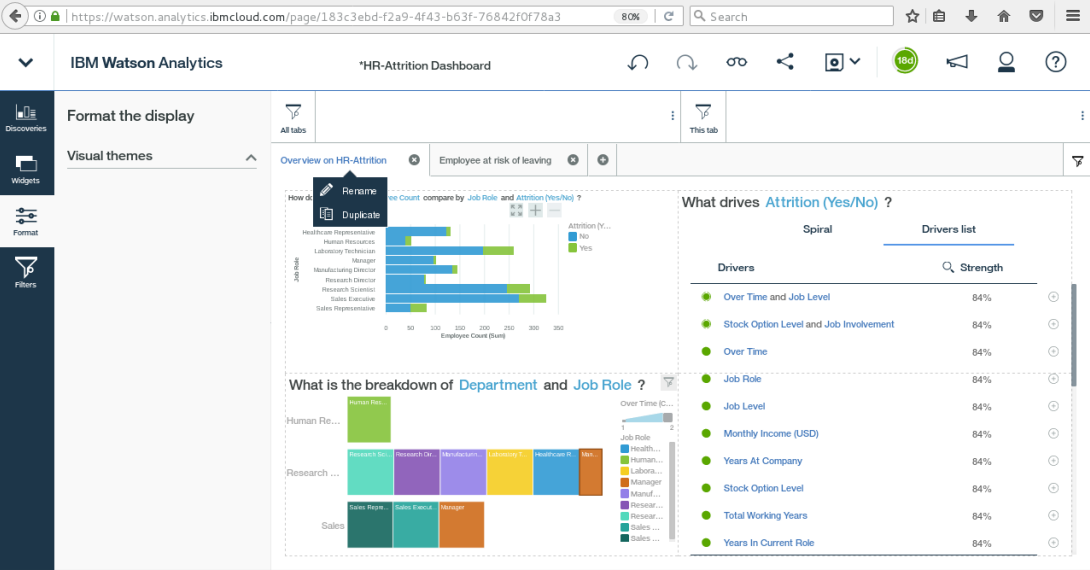Open the Widgets sidebar panel

click(x=26, y=169)
